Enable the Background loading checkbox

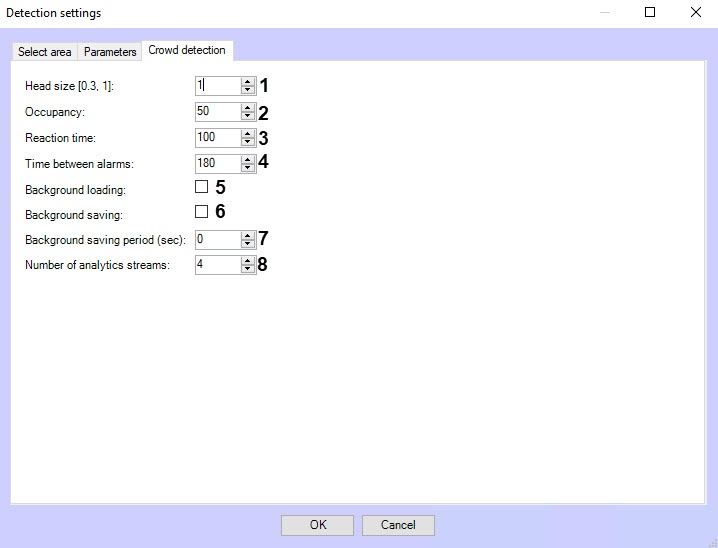[x=201, y=187]
